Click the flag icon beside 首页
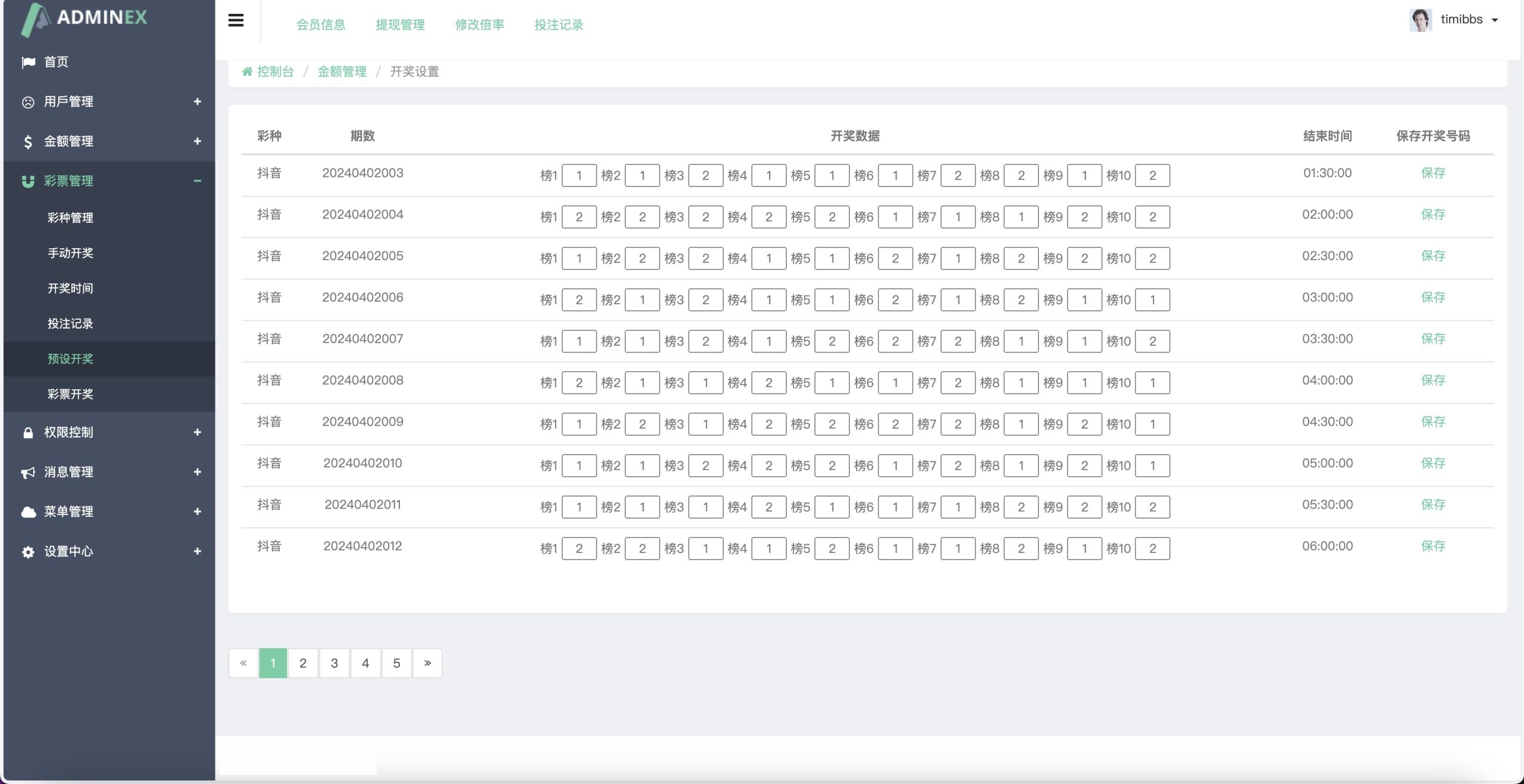Screen dimensions: 1524x784 coord(28,62)
